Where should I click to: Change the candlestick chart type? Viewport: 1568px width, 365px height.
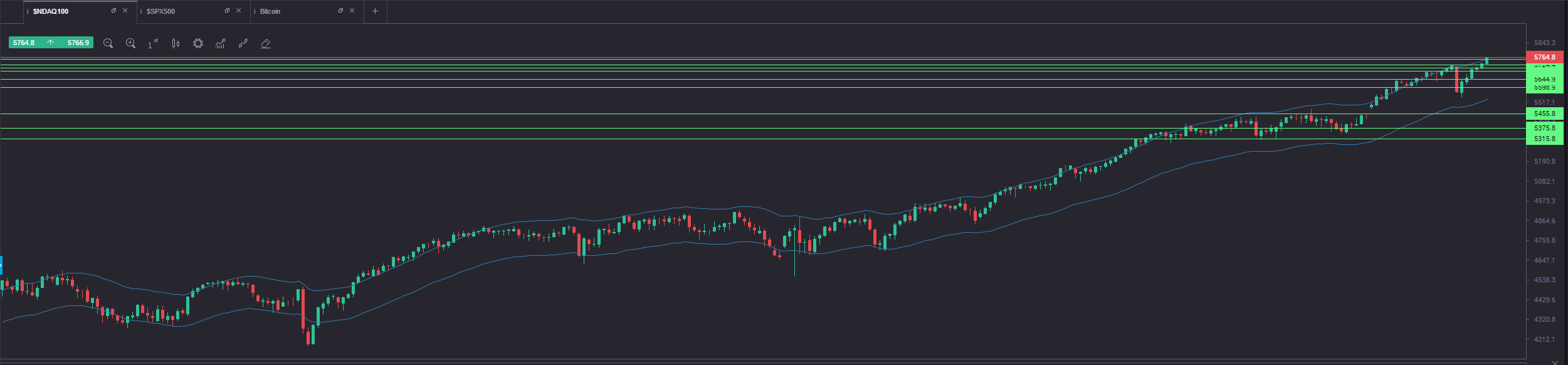pyautogui.click(x=176, y=43)
